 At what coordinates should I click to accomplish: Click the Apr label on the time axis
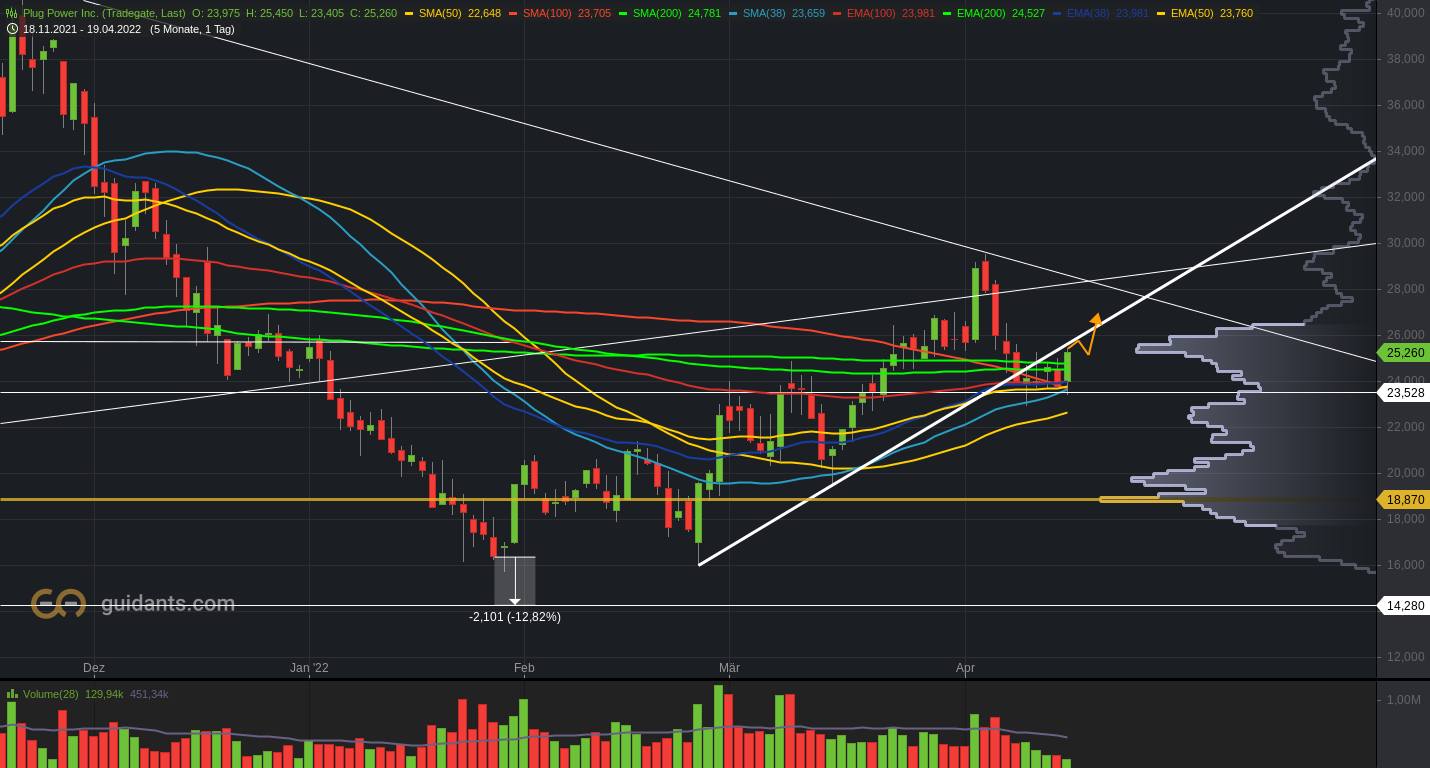coord(965,668)
